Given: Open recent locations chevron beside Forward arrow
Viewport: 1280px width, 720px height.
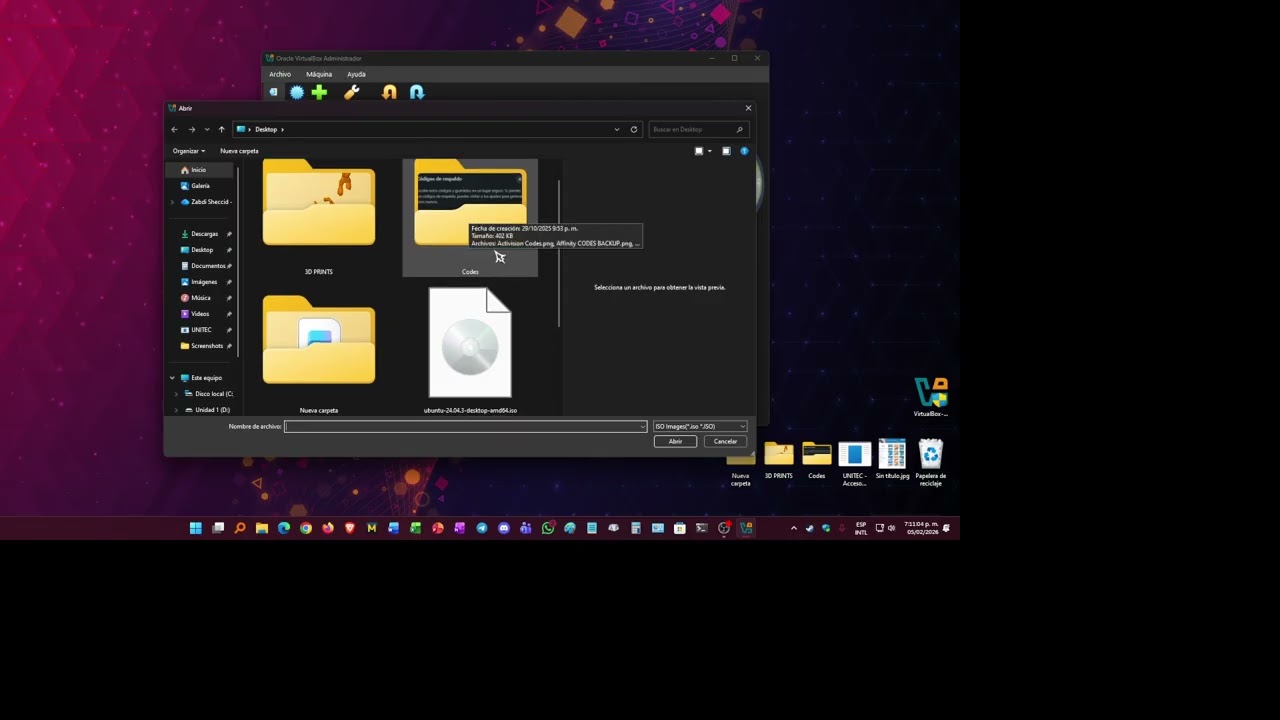Looking at the screenshot, I should click(207, 129).
